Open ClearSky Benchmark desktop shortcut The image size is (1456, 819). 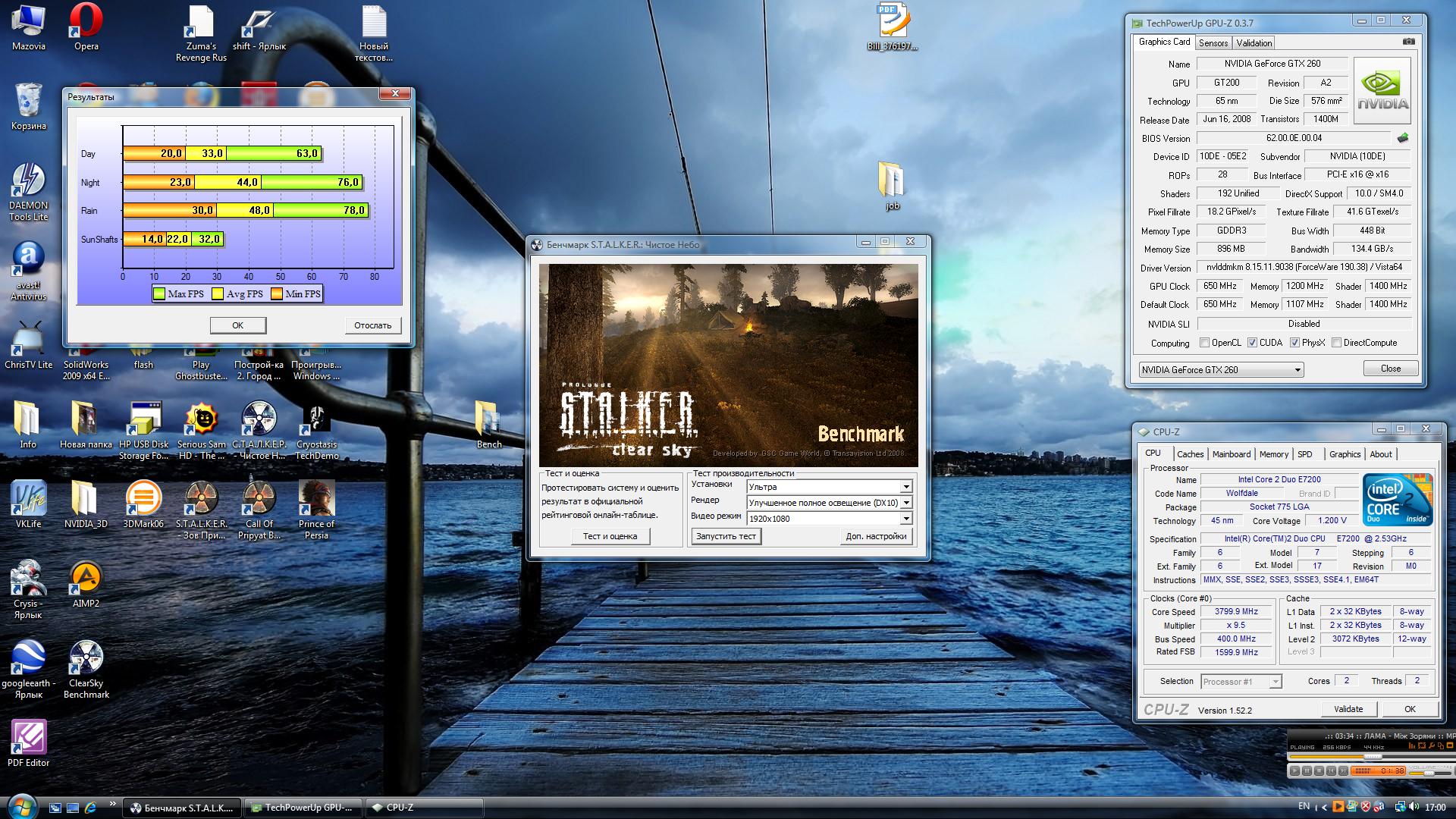86,670
